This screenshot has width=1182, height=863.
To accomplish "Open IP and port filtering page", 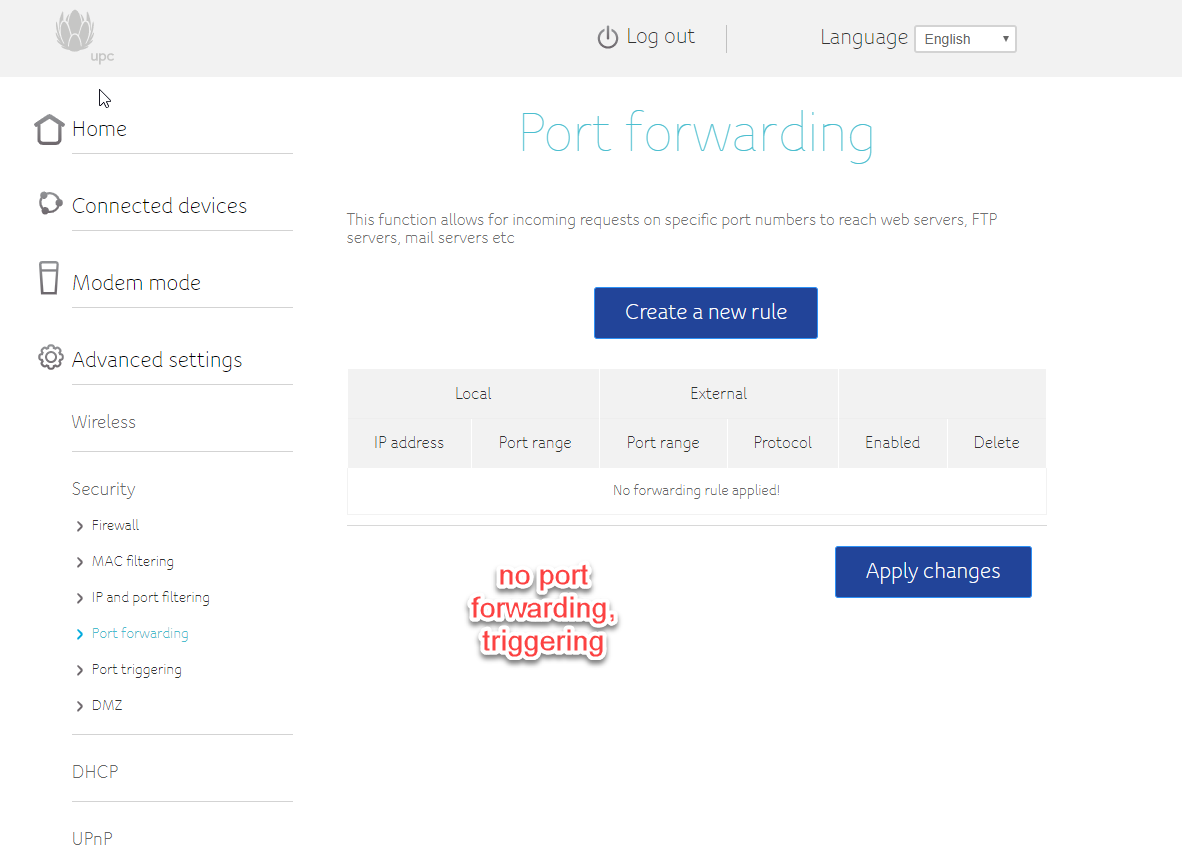I will tap(150, 597).
